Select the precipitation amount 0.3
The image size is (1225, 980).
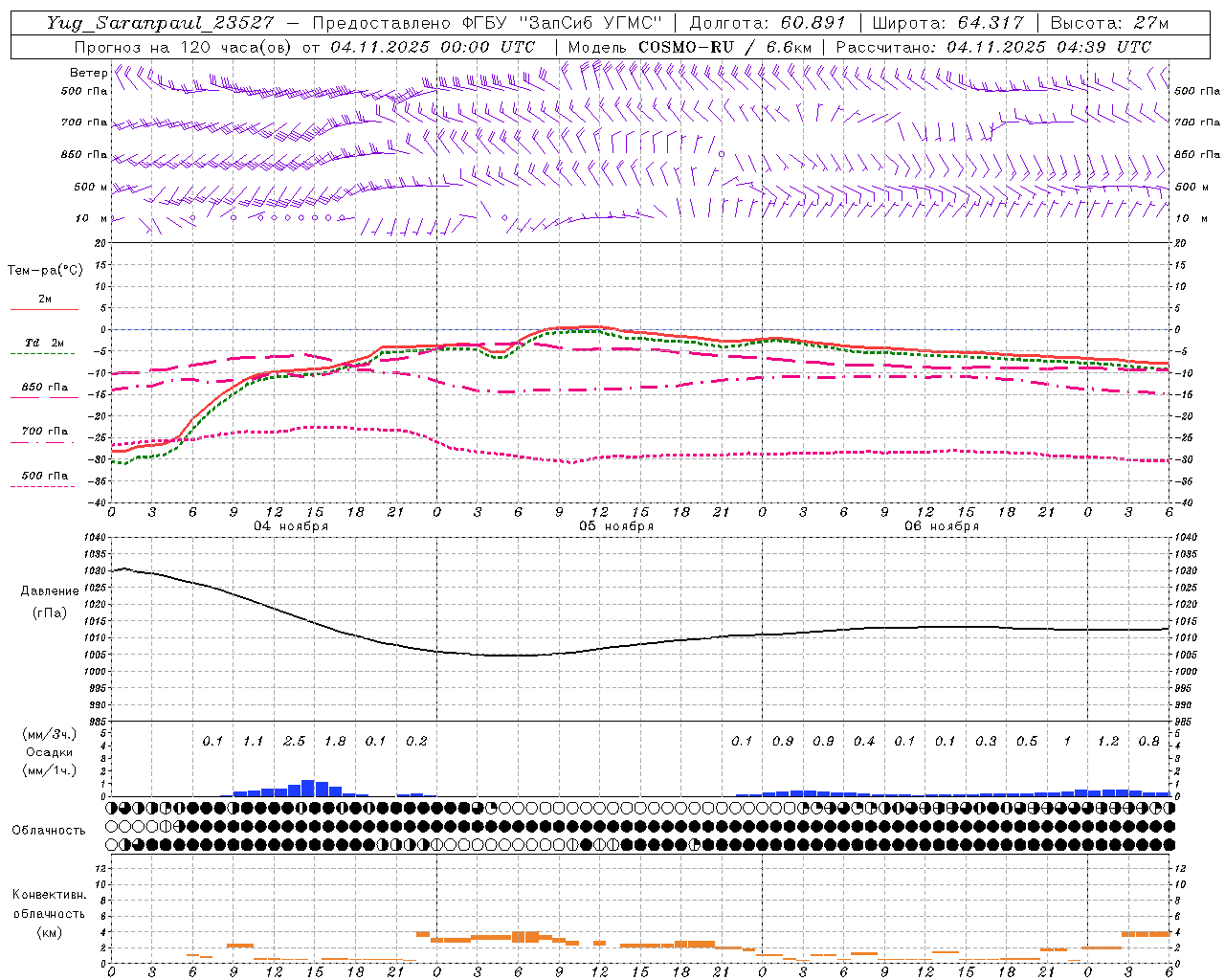pyautogui.click(x=986, y=742)
